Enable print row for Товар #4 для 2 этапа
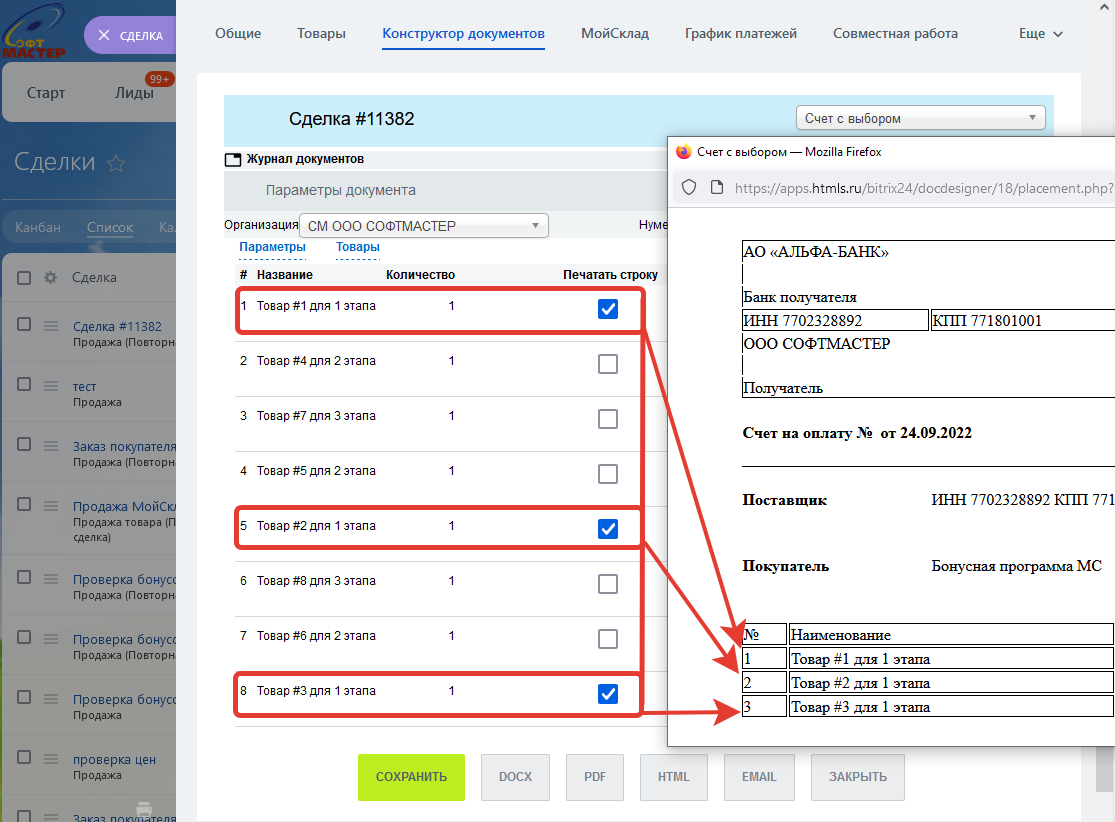 point(607,364)
